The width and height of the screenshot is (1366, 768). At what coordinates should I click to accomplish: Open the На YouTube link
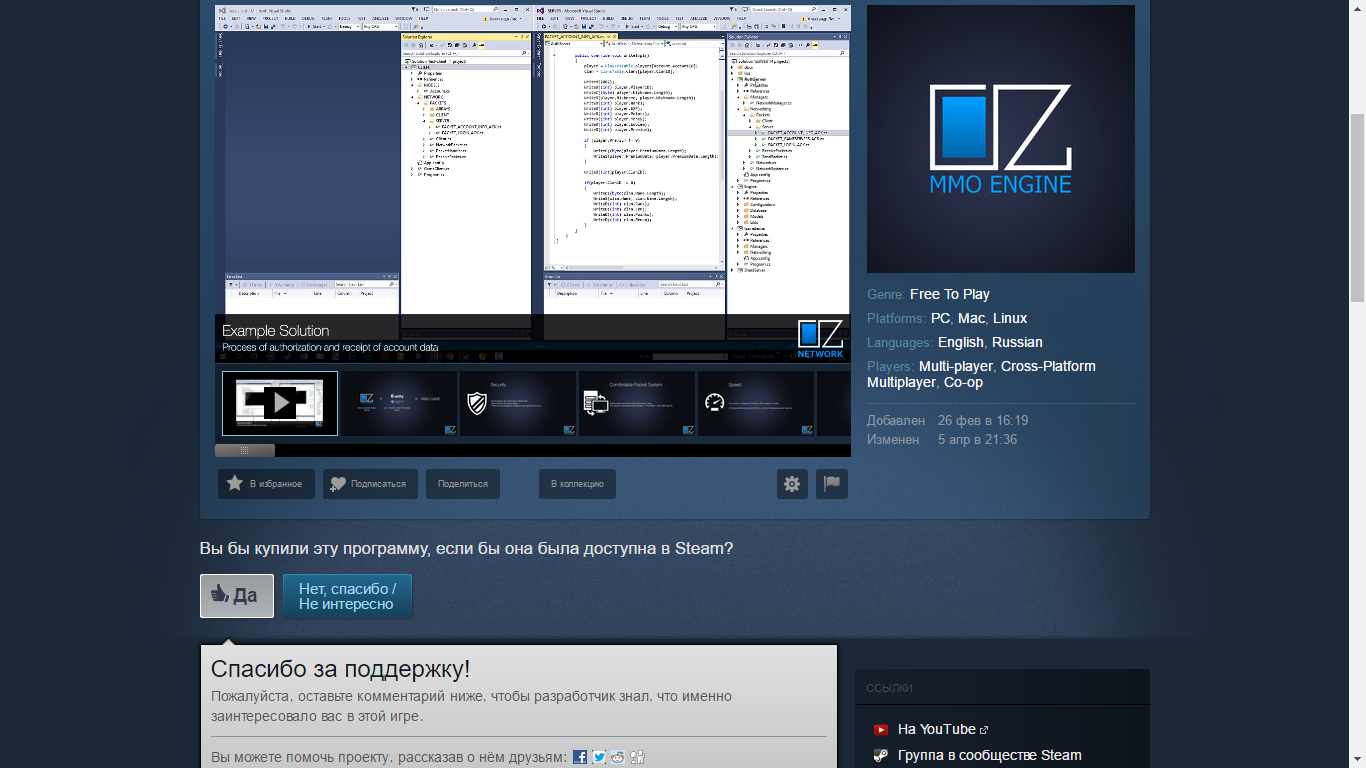click(x=937, y=729)
